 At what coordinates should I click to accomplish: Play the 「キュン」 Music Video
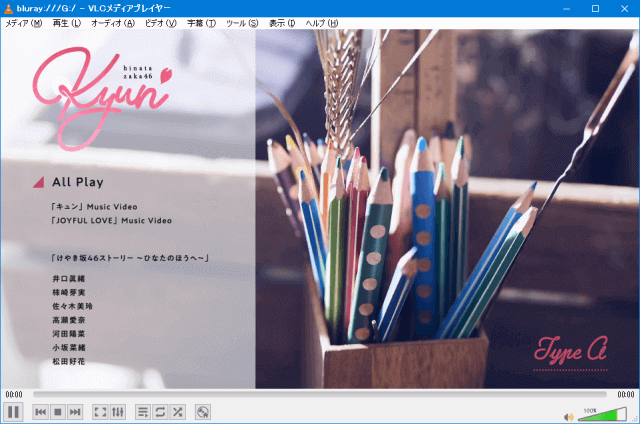coord(94,206)
